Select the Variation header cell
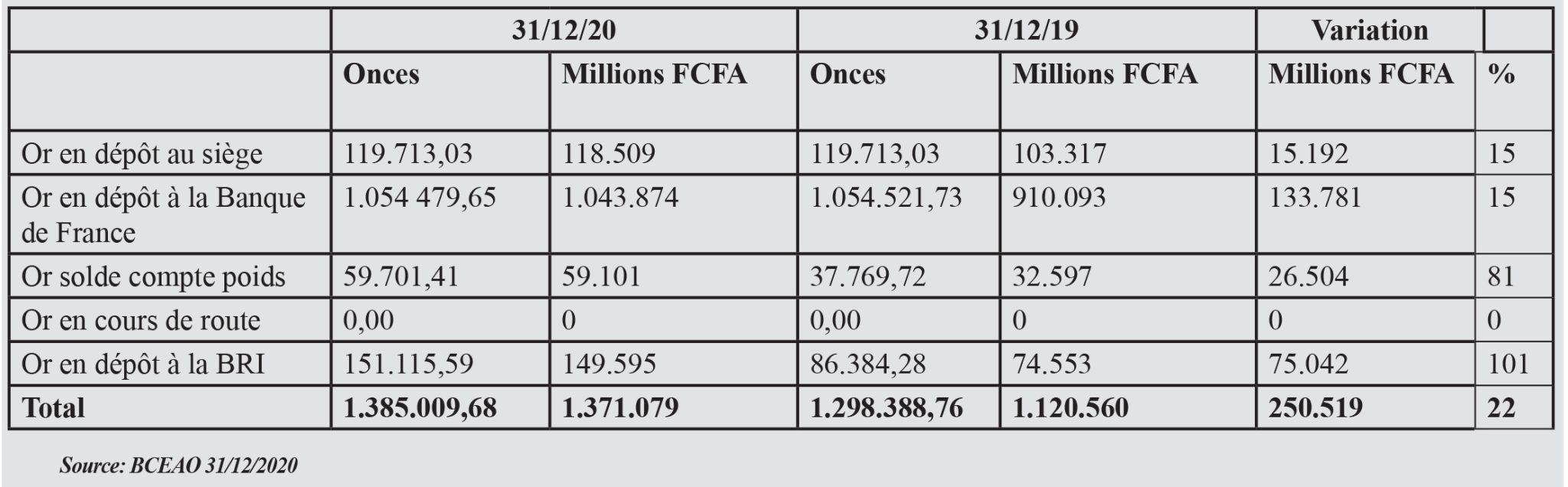 1369,30
